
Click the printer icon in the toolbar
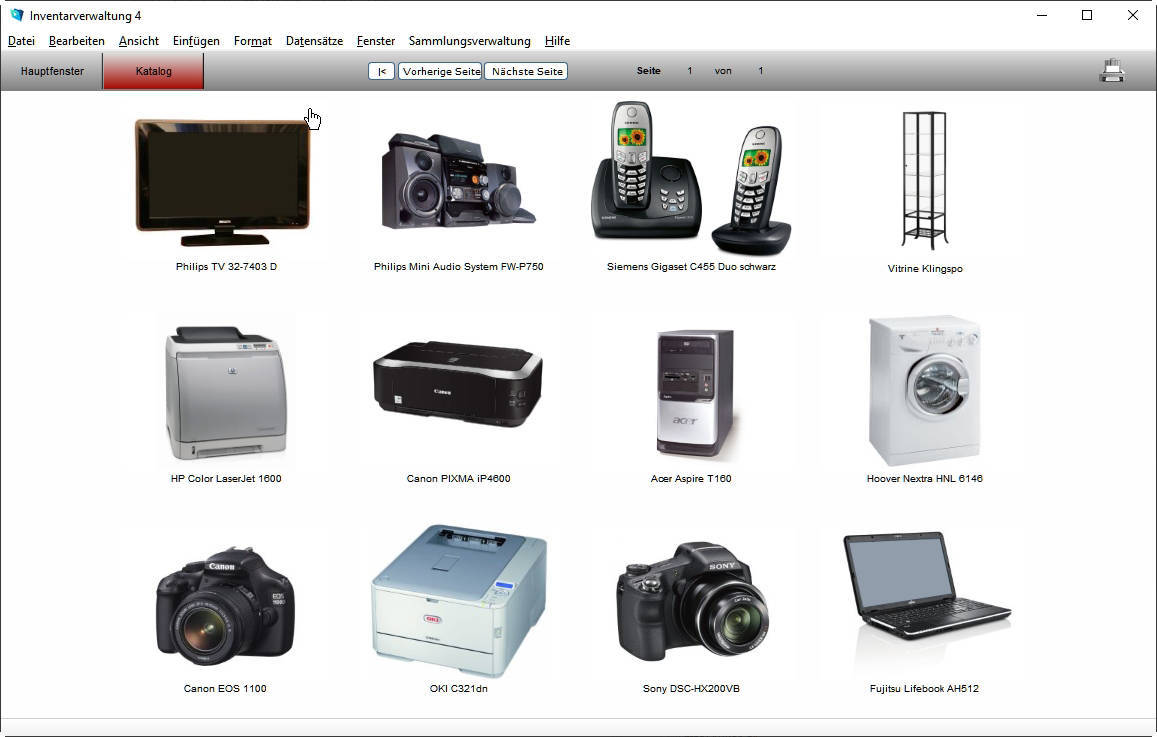click(1111, 71)
